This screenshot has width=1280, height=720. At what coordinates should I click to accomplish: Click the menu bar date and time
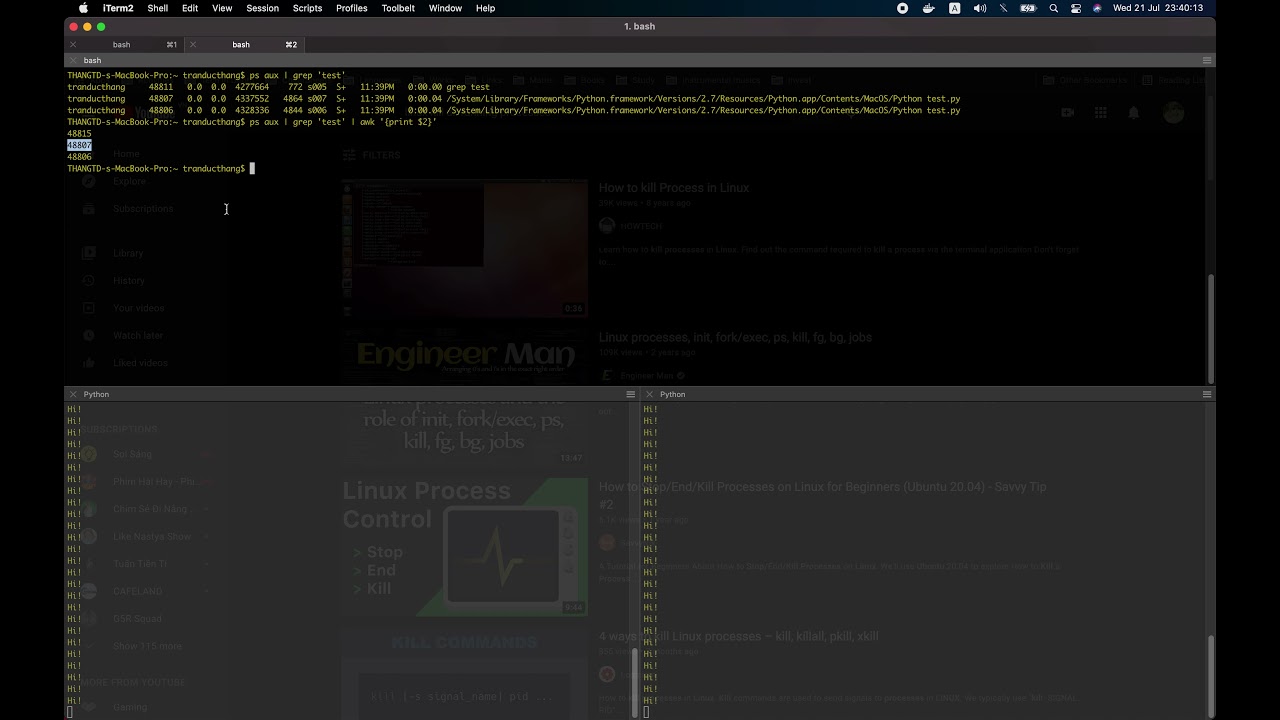1158,8
